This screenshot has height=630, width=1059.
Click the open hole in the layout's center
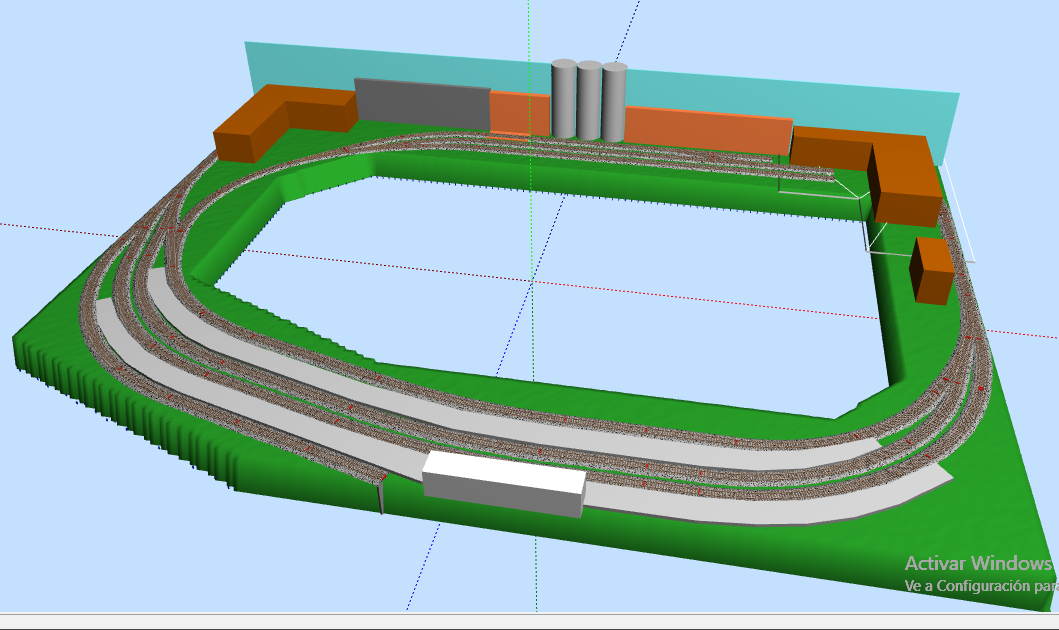click(x=540, y=290)
